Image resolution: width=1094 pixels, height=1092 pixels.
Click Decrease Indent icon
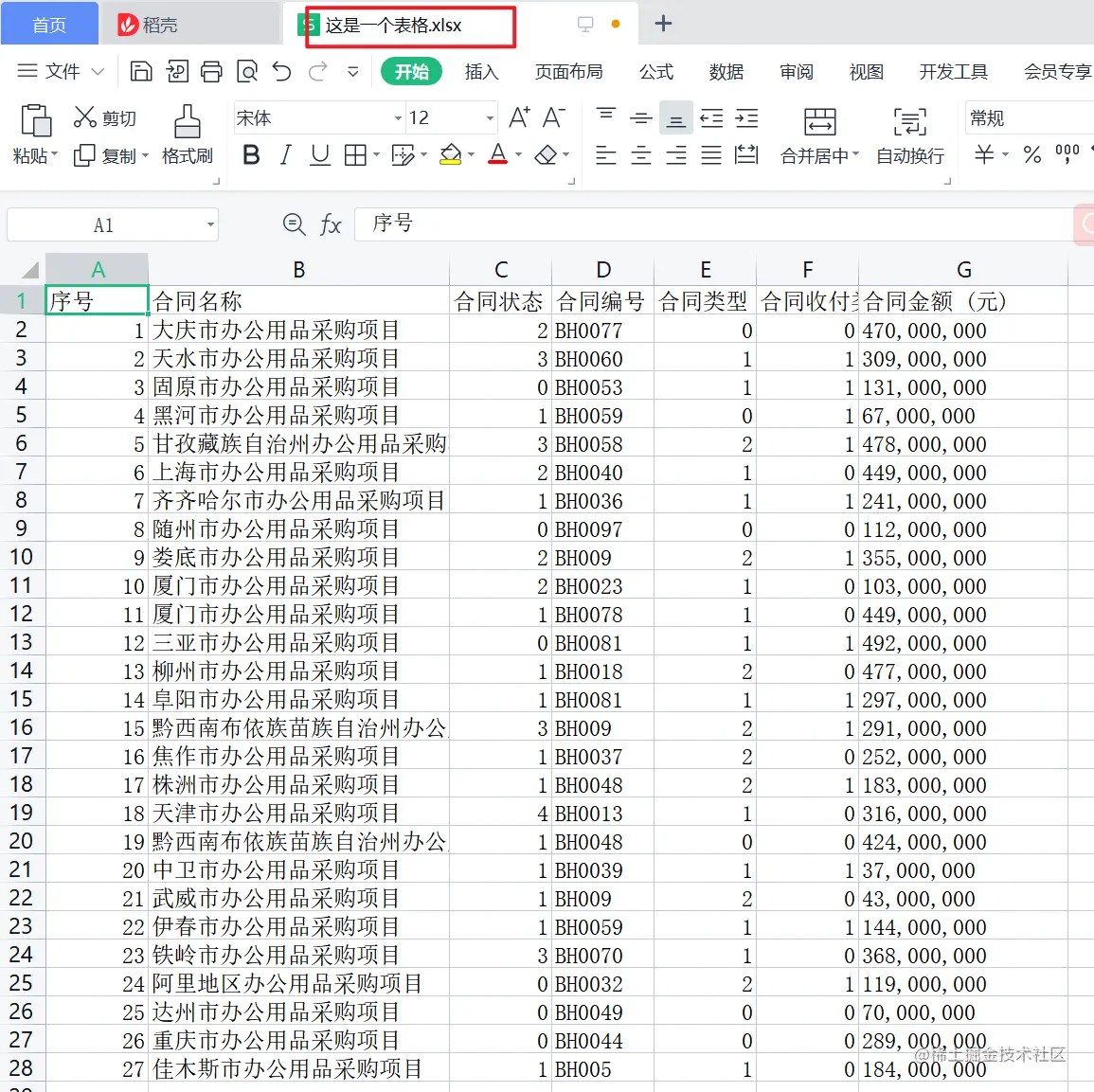pos(711,118)
